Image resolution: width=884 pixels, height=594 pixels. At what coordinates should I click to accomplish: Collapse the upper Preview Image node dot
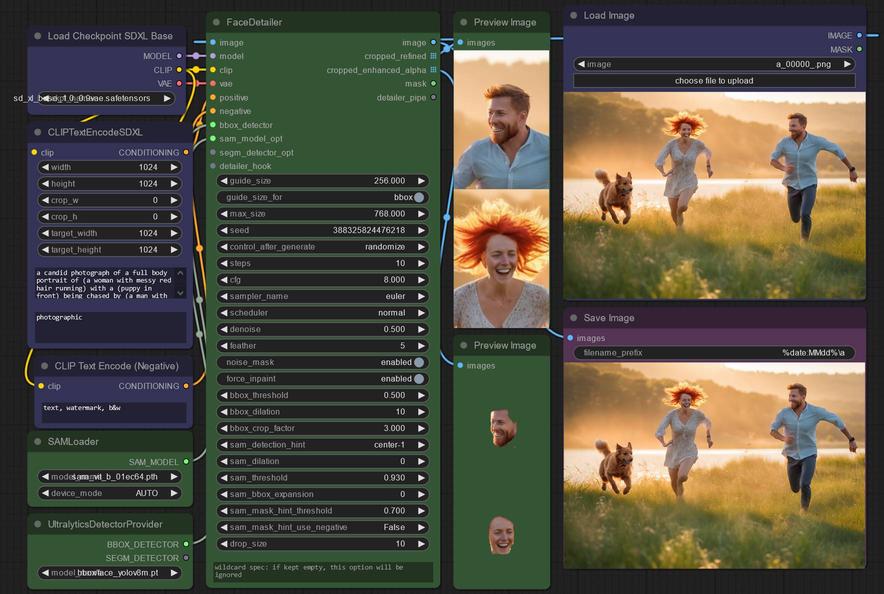pyautogui.click(x=463, y=23)
